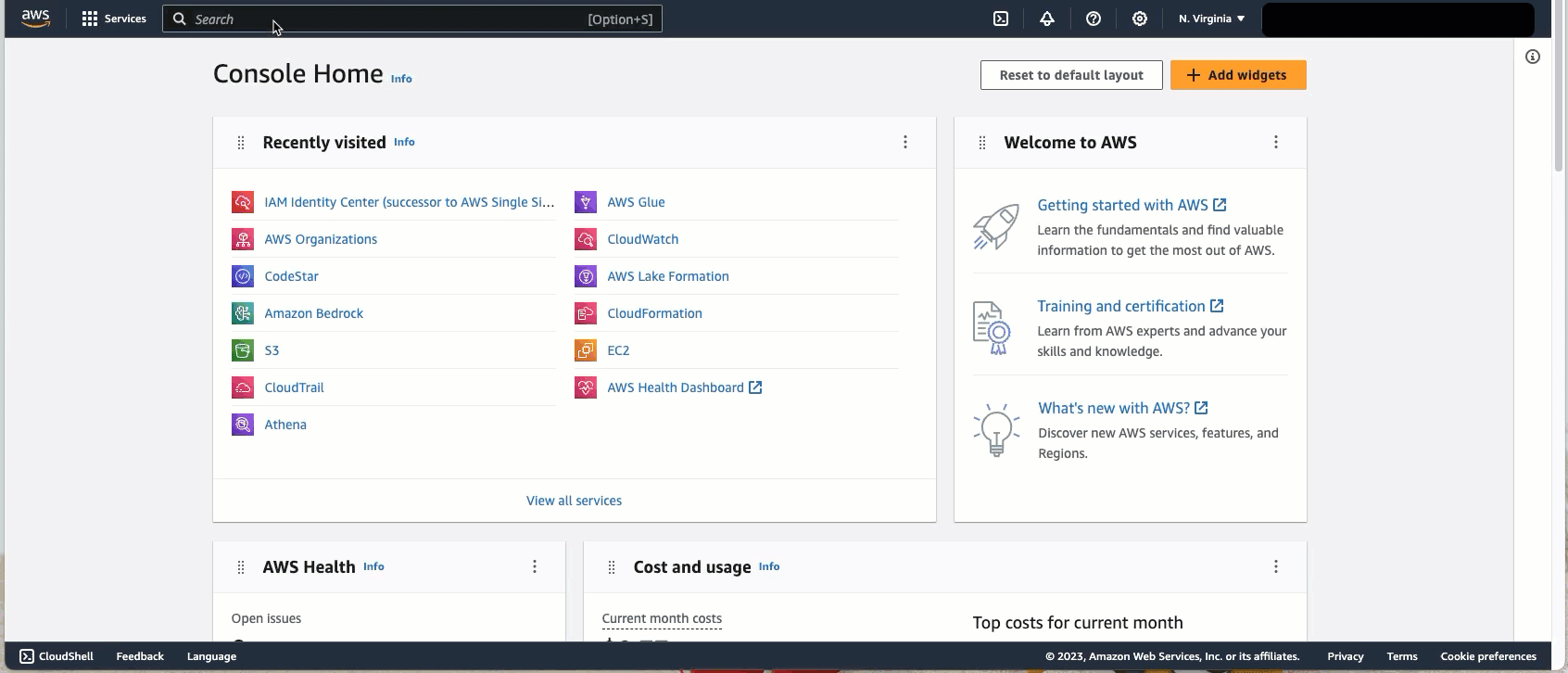Click the EC2 service icon
The image size is (1568, 673).
coord(586,350)
